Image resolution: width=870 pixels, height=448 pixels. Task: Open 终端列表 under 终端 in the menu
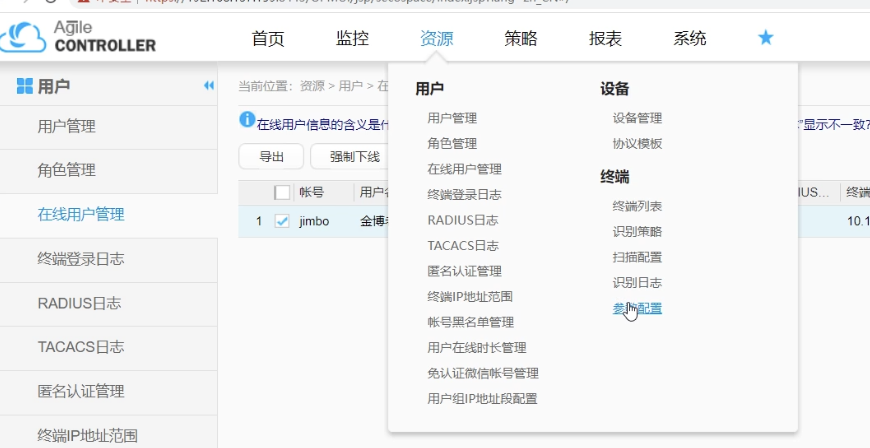(638, 206)
